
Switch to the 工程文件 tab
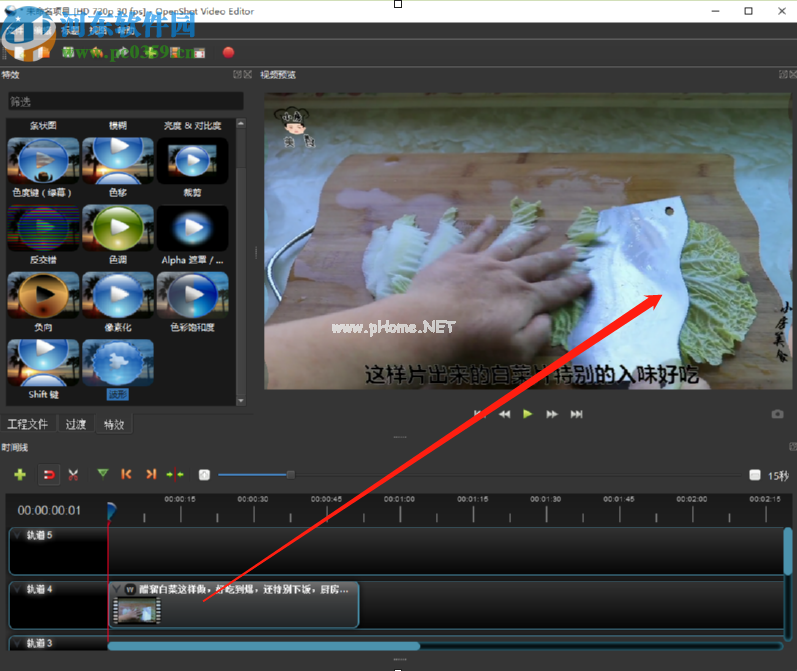coord(28,424)
